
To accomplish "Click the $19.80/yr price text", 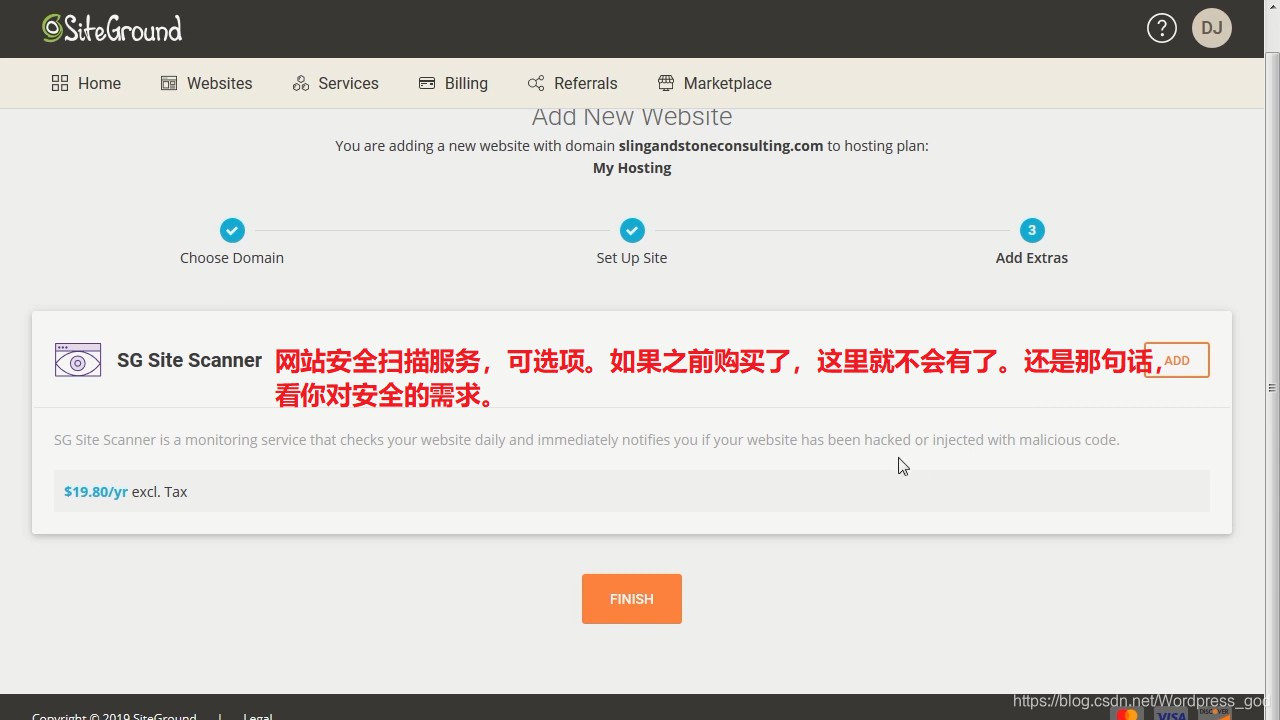I will [x=96, y=492].
